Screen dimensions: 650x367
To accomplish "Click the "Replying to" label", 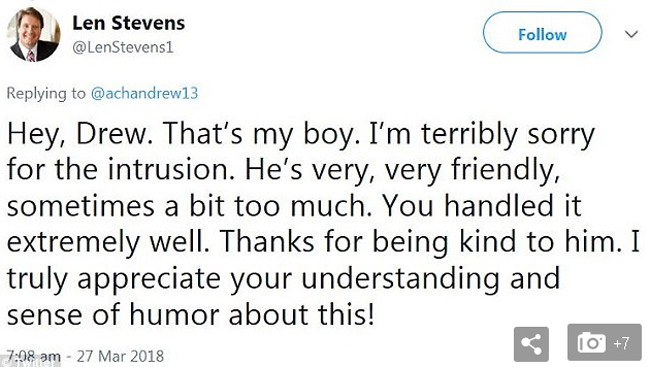I will pyautogui.click(x=46, y=93).
